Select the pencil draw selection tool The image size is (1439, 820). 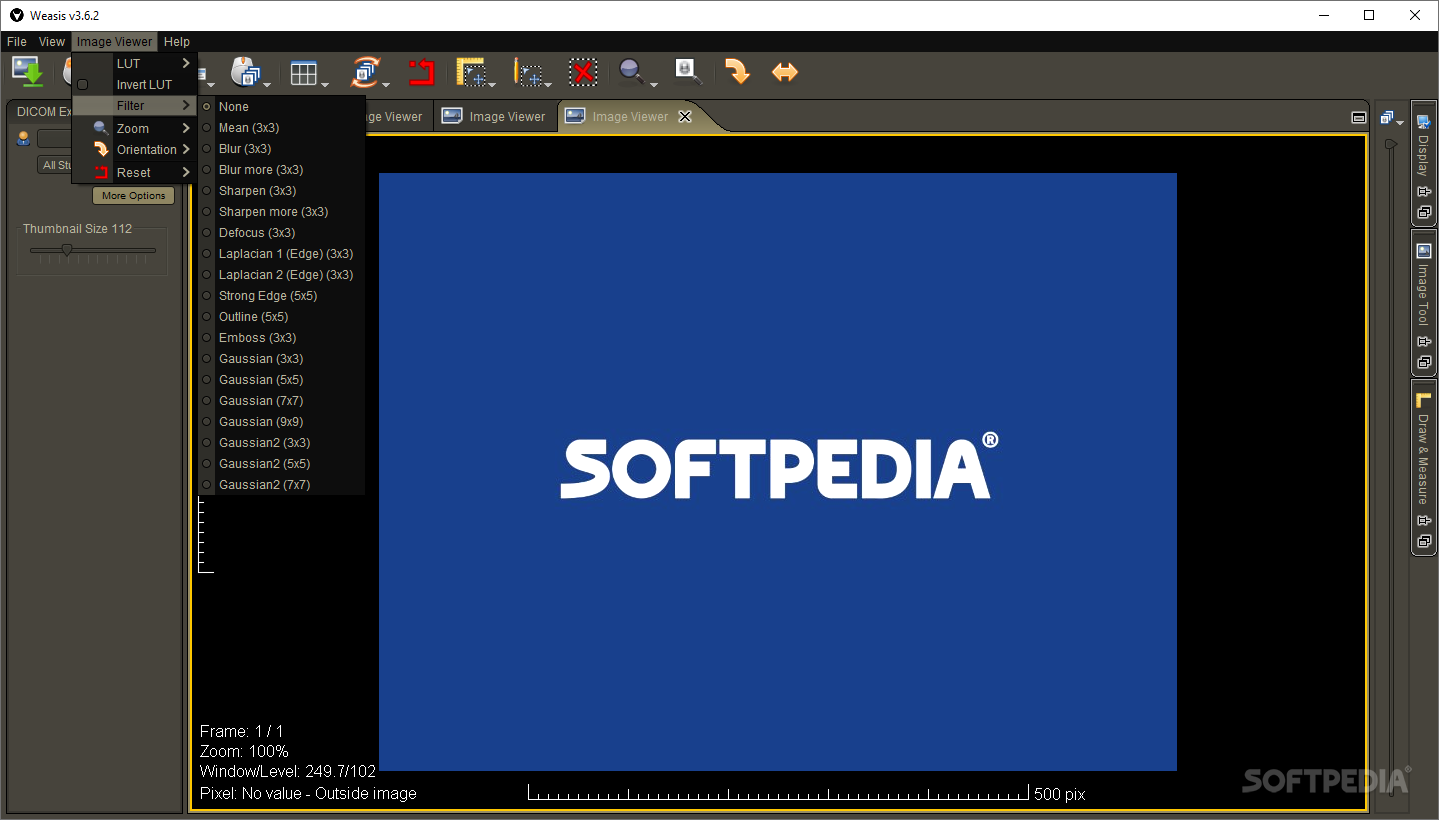coord(528,72)
